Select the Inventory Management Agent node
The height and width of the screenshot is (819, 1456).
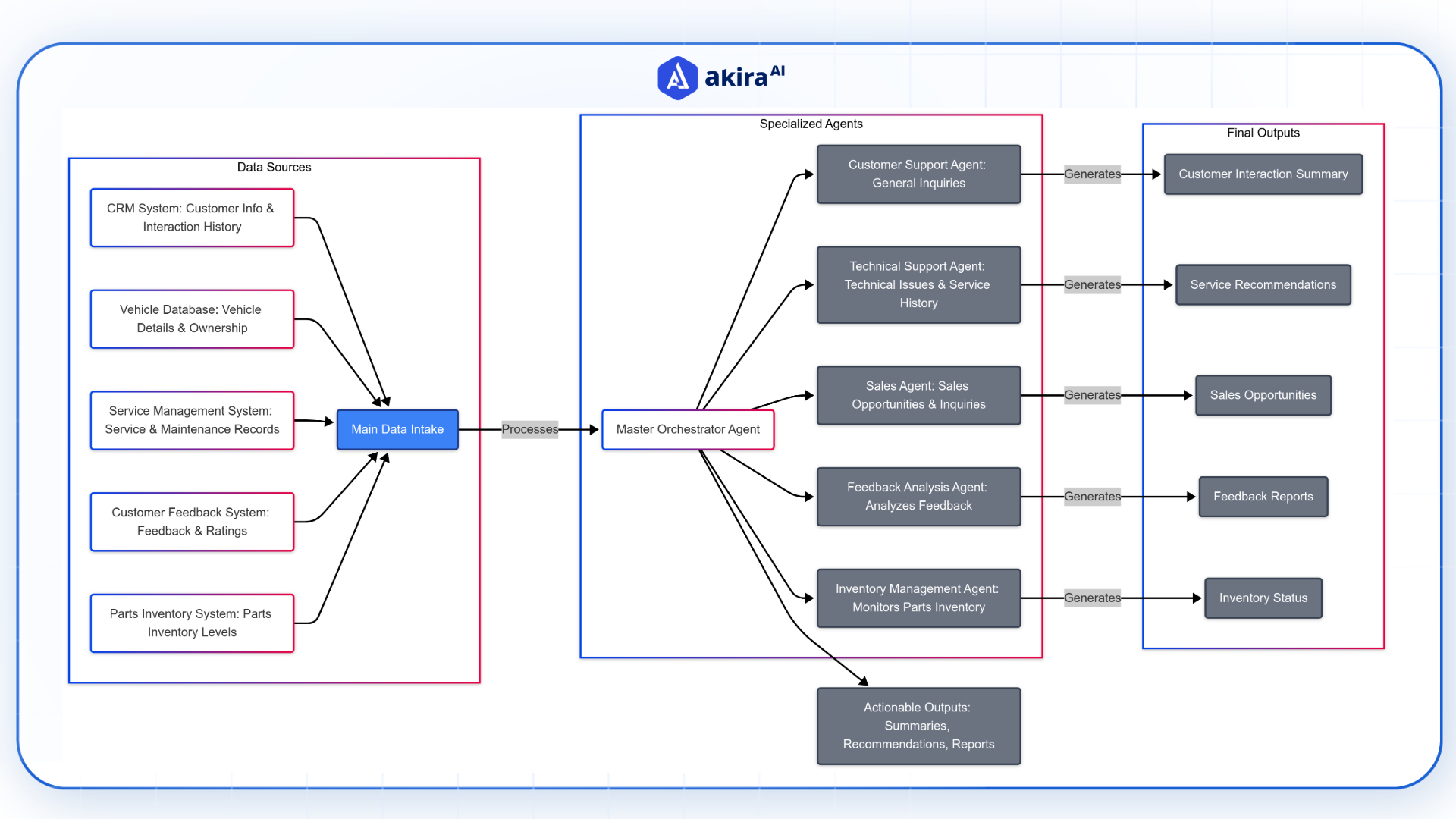pyautogui.click(x=920, y=597)
